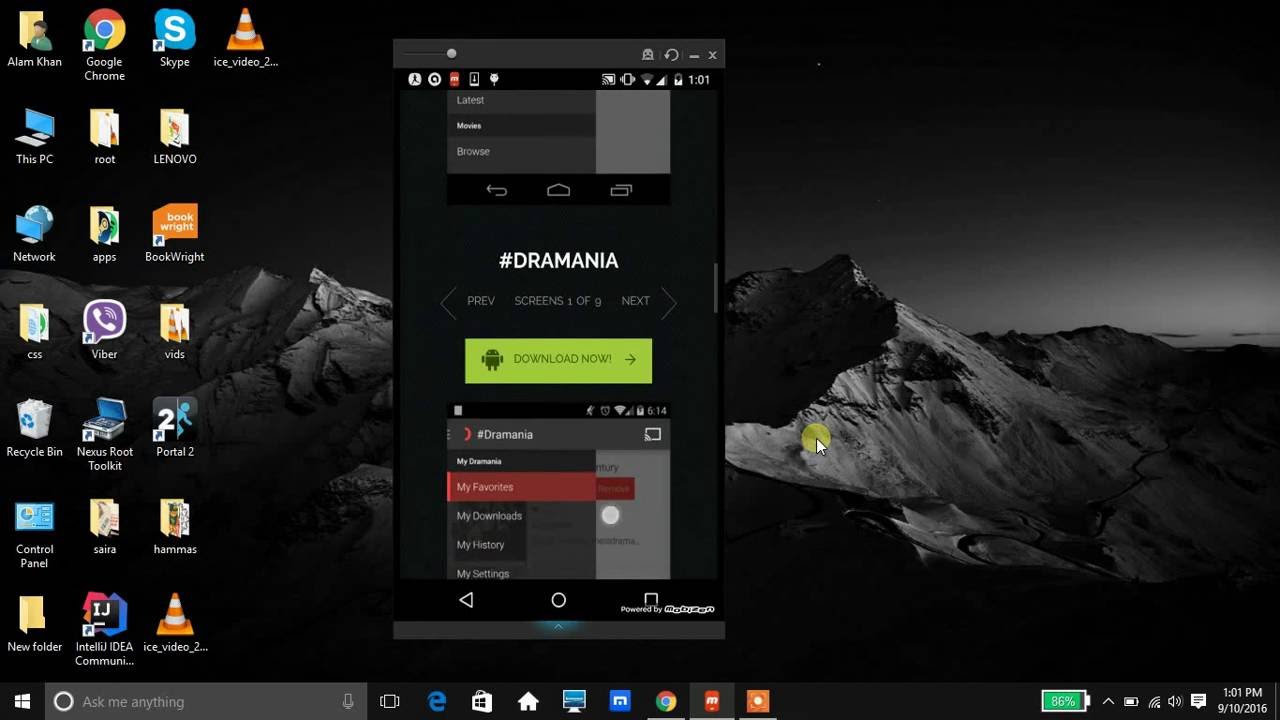Launch IntelliJ IDEA Community shortcut
Screen dimensions: 1280x720
pyautogui.click(x=104, y=630)
